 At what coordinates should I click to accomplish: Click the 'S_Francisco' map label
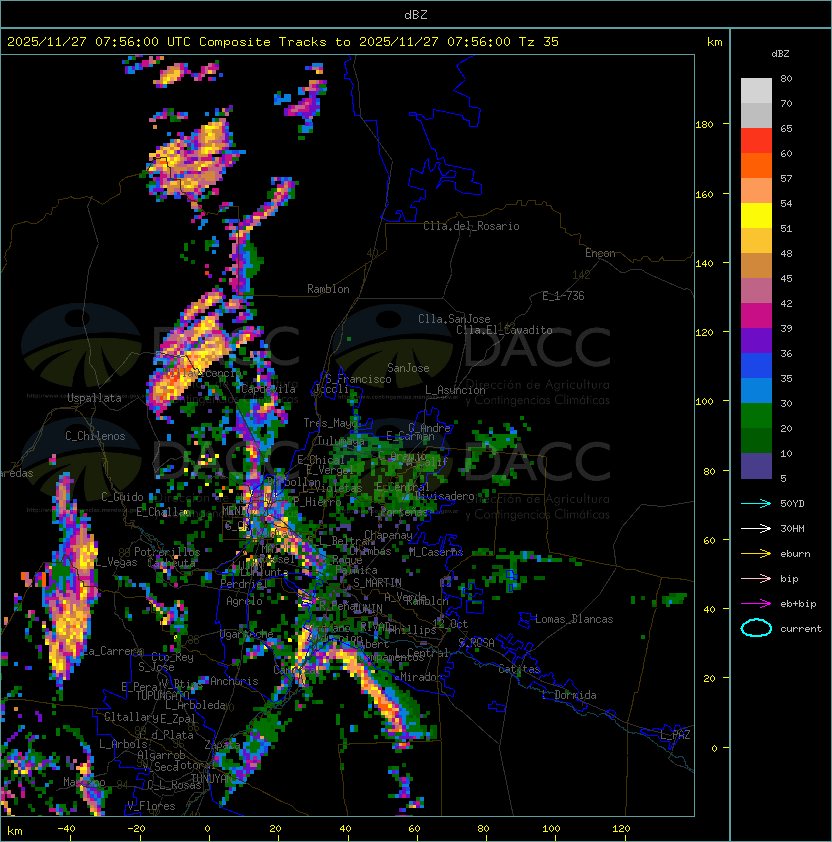click(358, 379)
